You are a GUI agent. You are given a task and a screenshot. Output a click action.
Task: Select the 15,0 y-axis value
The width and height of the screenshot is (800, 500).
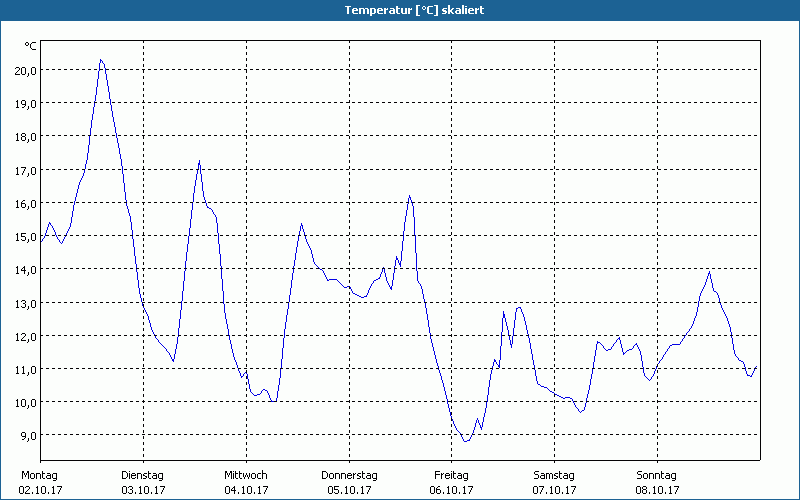click(x=25, y=236)
